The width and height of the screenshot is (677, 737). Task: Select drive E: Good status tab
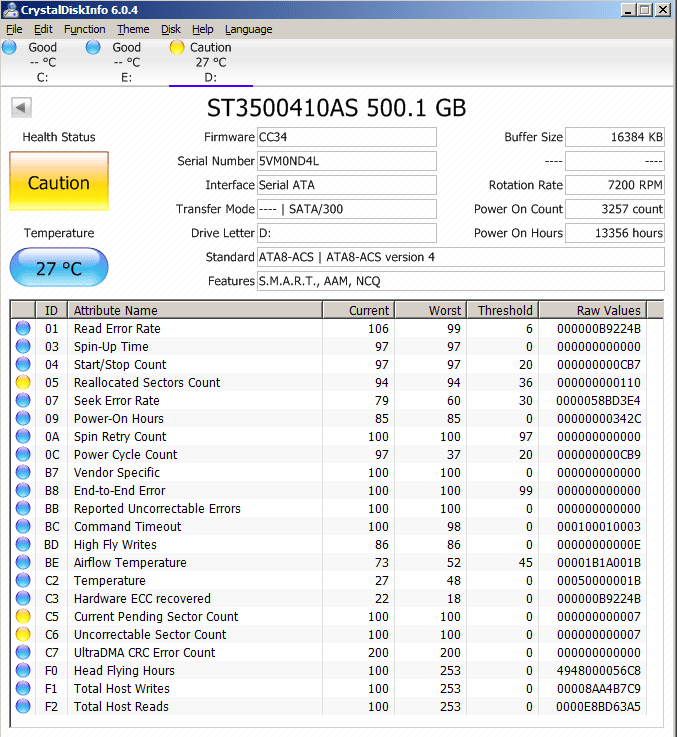(x=126, y=62)
